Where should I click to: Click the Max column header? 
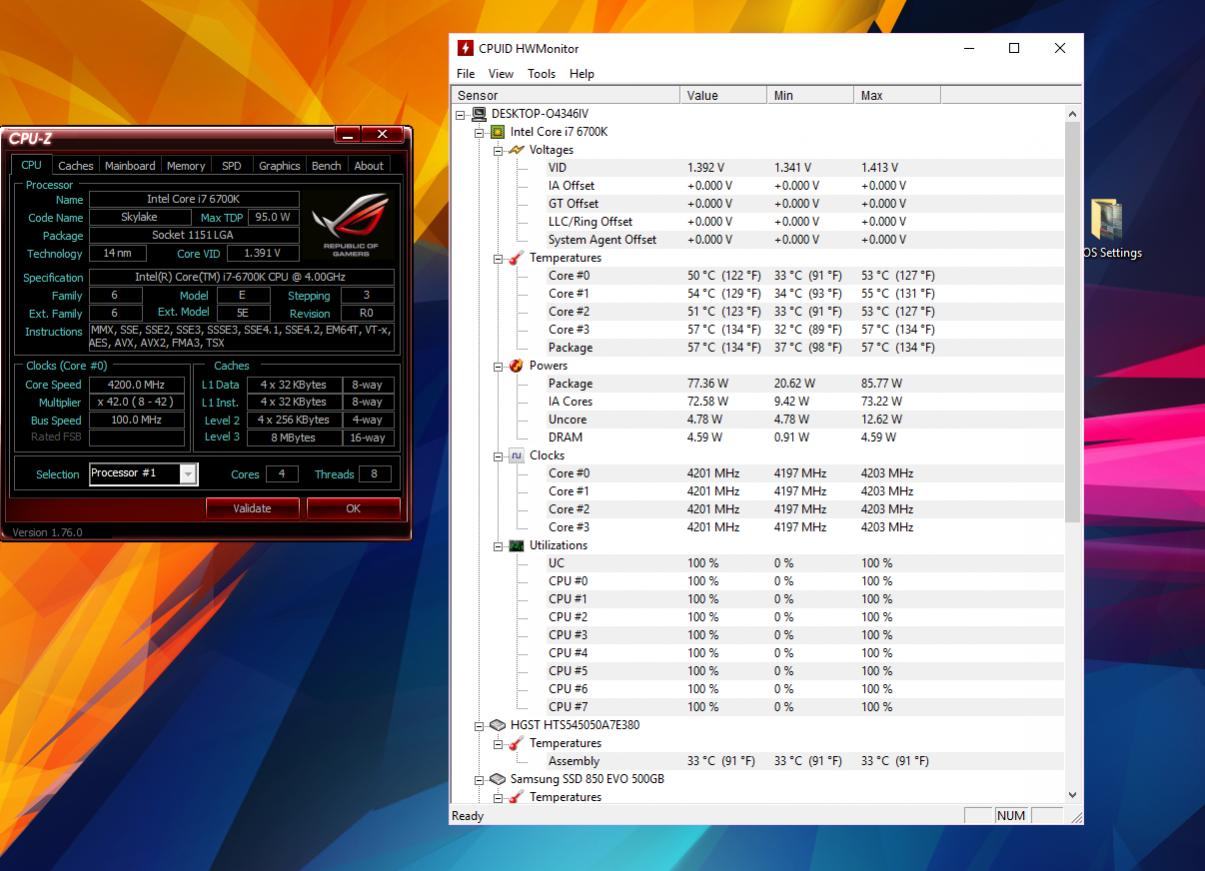[898, 95]
